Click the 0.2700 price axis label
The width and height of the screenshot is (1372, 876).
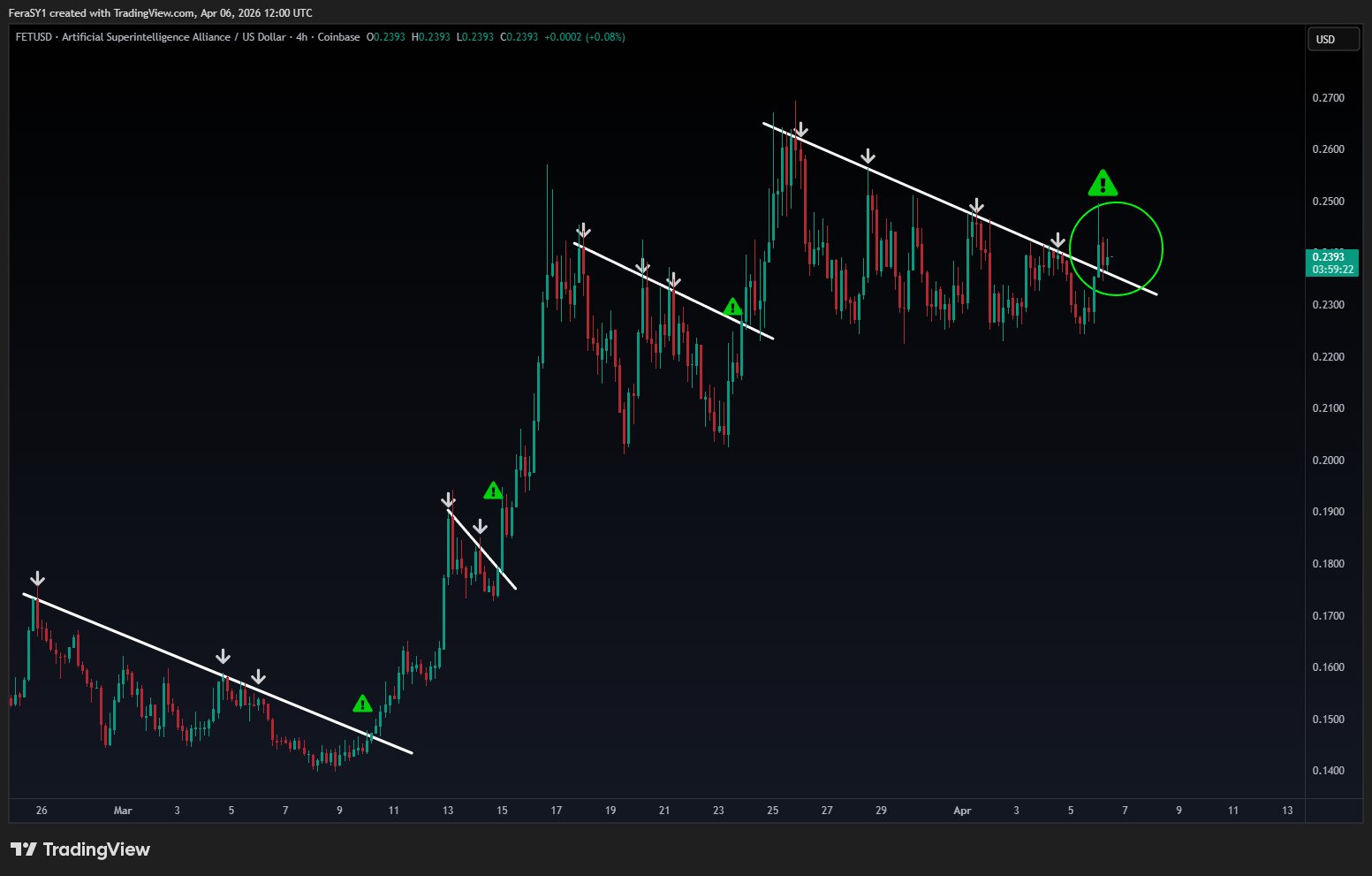1329,98
